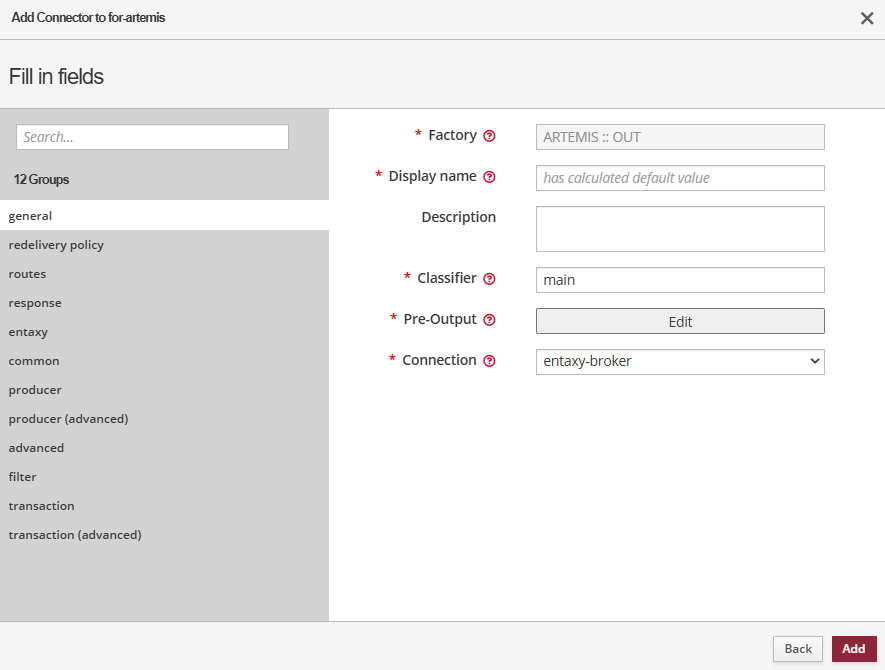Select the entaxy group
The width and height of the screenshot is (885, 670).
(x=28, y=332)
